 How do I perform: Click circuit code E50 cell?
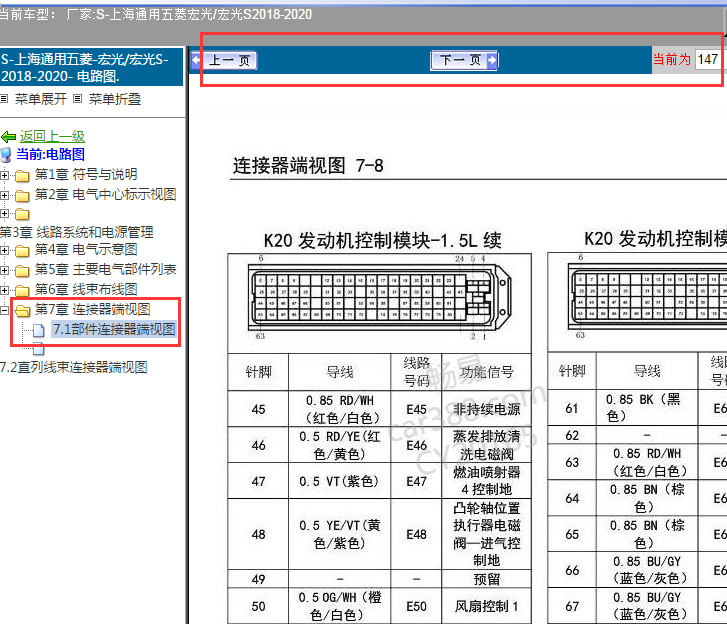point(416,606)
